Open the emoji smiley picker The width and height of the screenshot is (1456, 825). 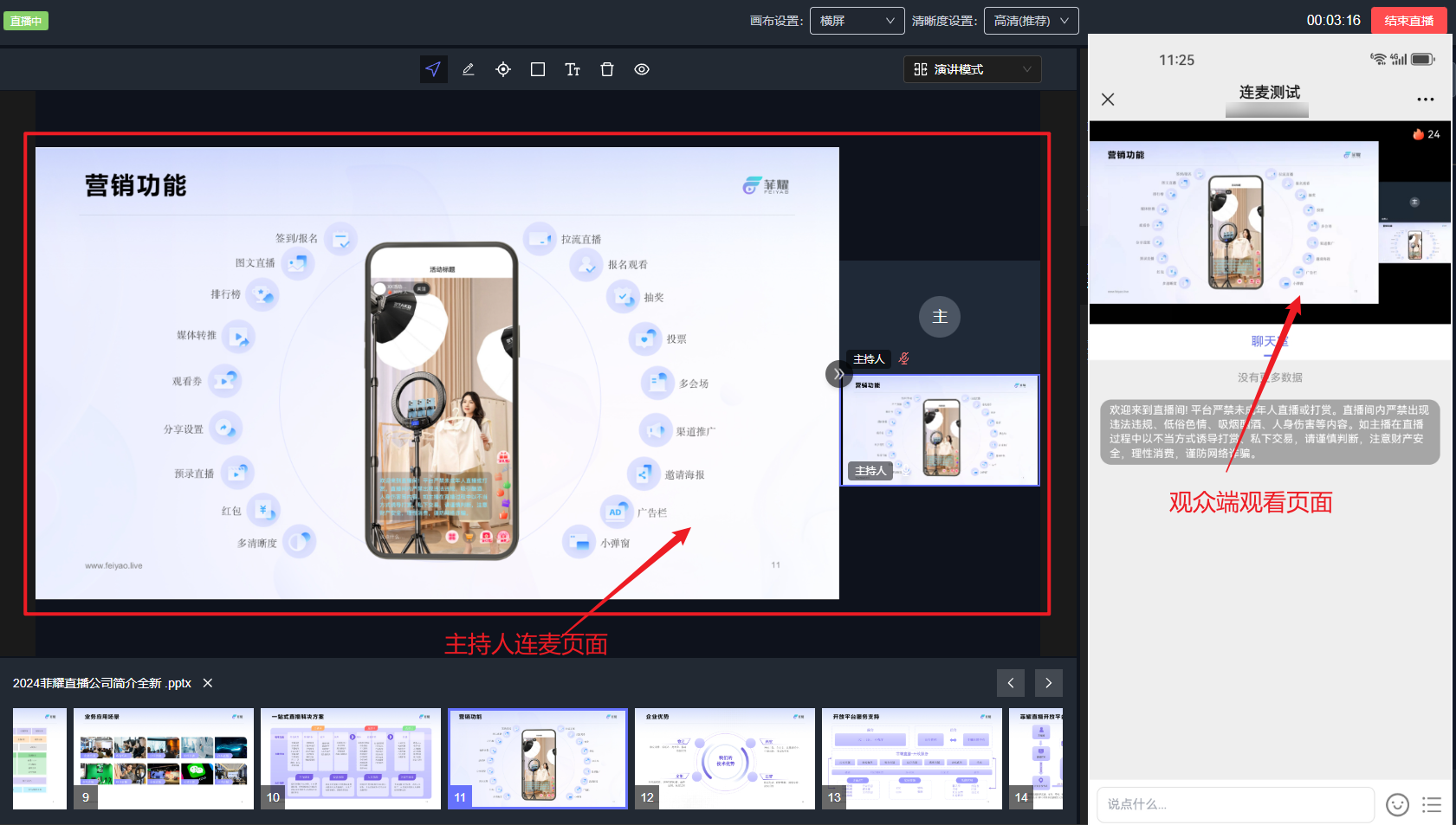click(x=1397, y=804)
